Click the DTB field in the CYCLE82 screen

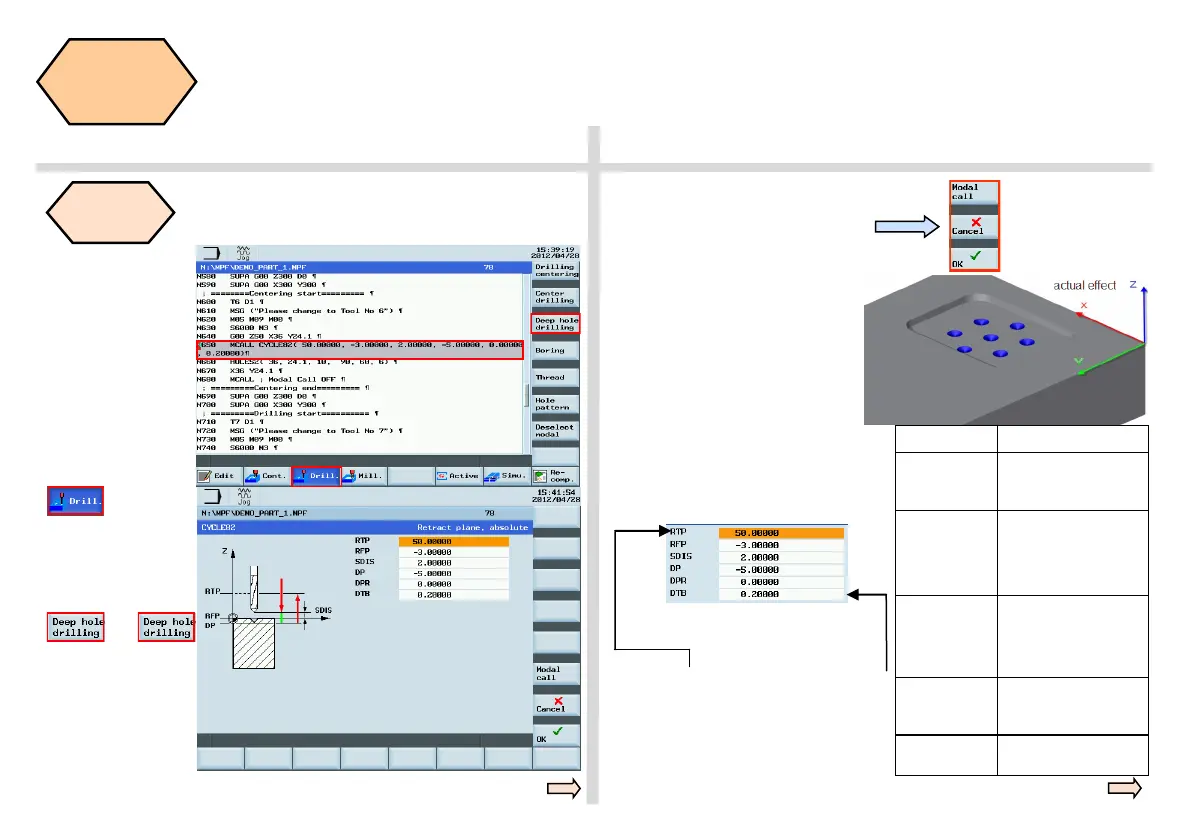pyautogui.click(x=453, y=595)
